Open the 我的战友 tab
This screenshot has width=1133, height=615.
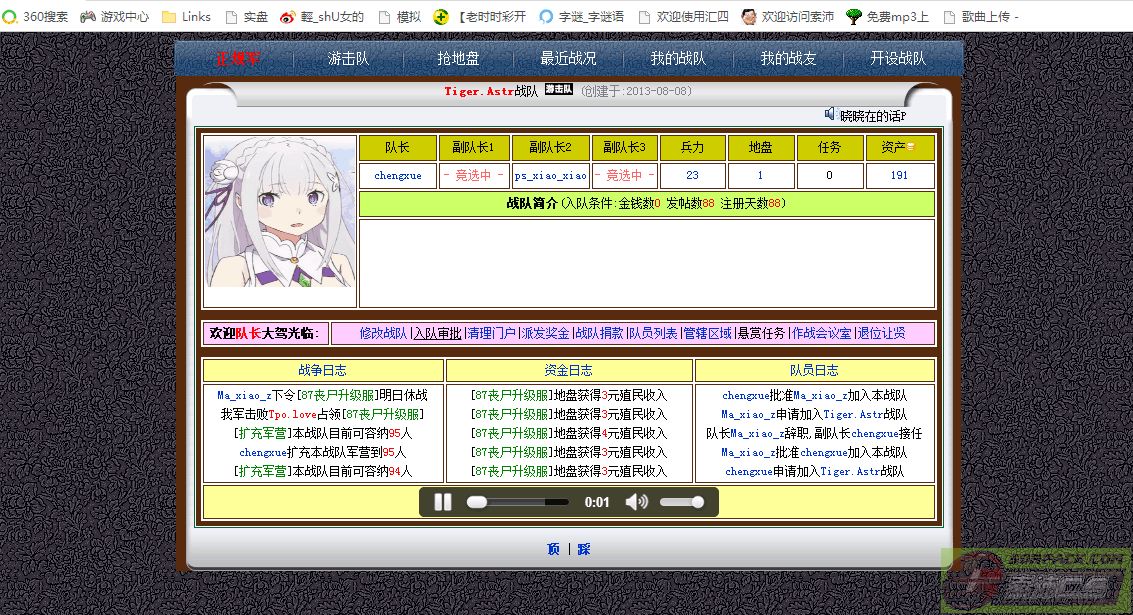pos(788,59)
